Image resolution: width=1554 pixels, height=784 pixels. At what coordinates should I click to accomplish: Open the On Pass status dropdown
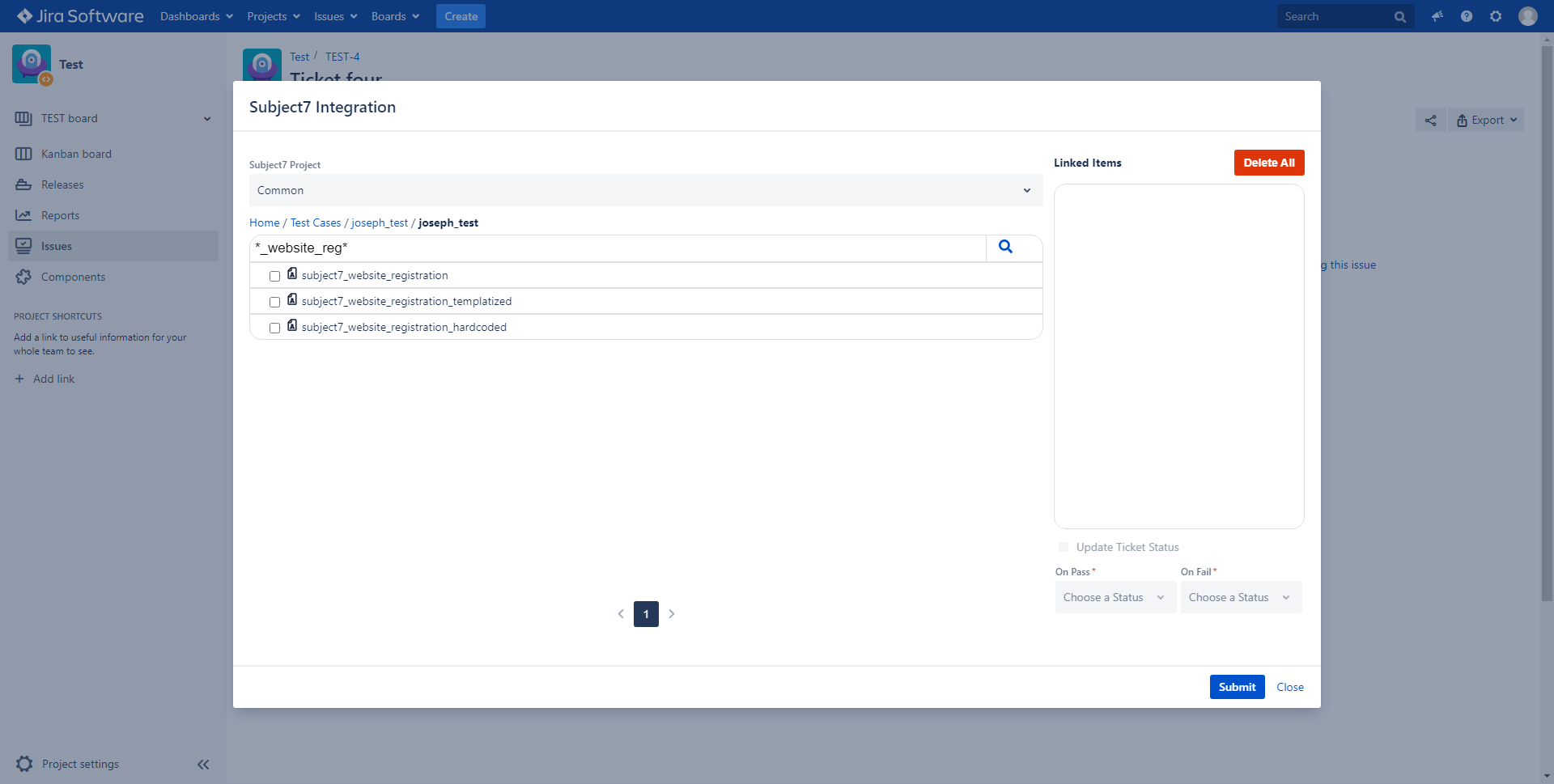[1115, 598]
